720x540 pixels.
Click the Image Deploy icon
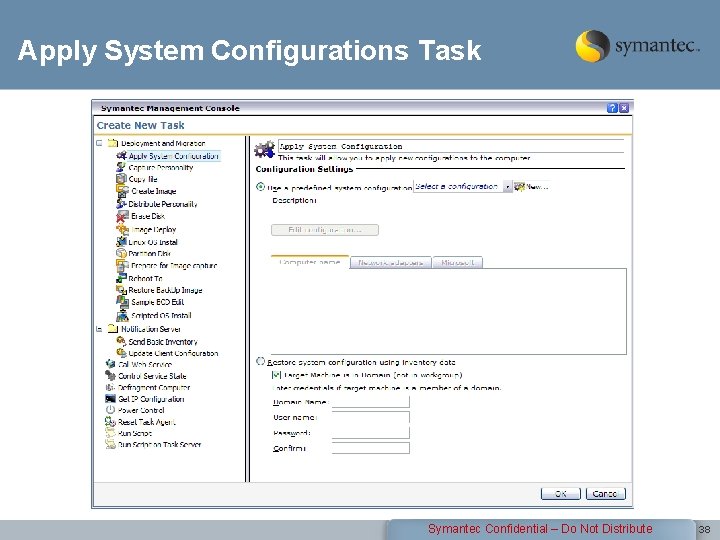(x=122, y=229)
